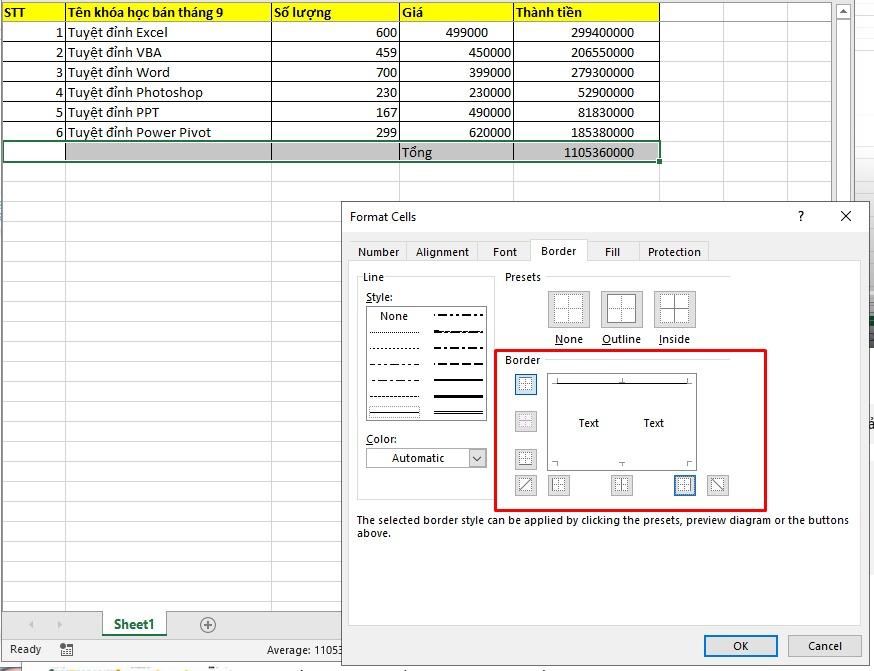Apply the Inside border preset

tap(673, 312)
